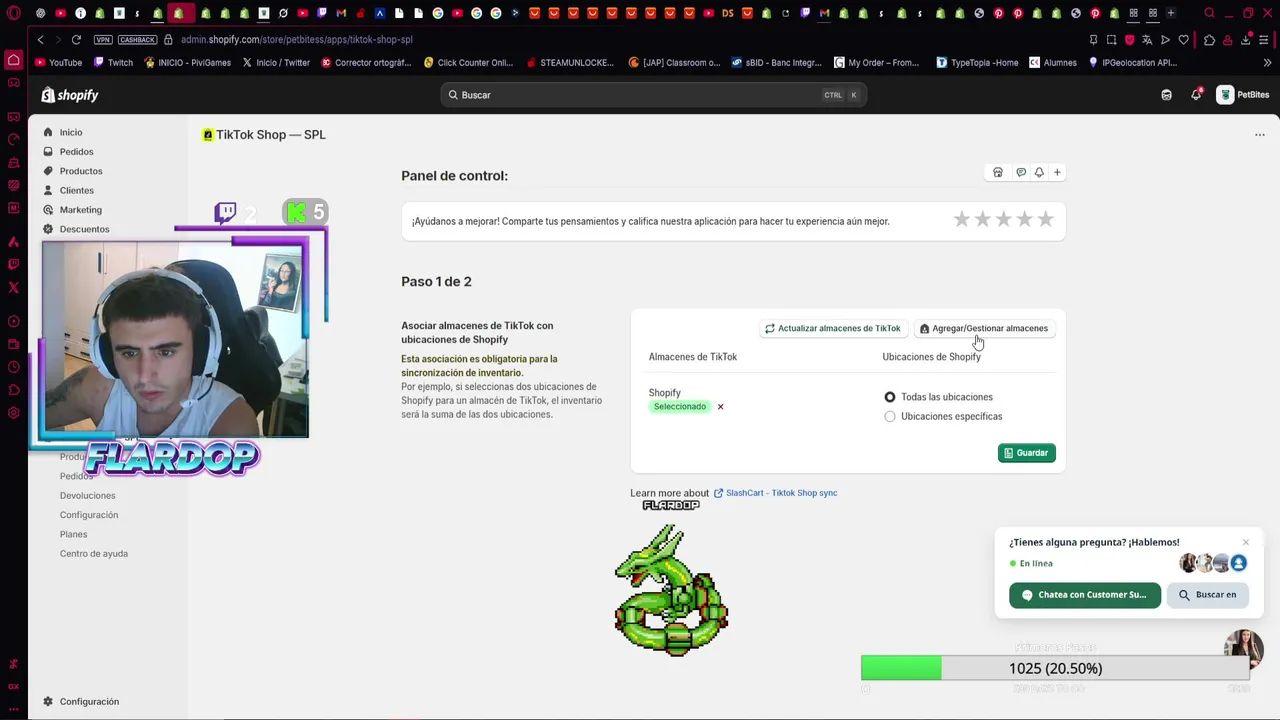Click the chat bubble icon in Panel de control
The image size is (1280, 720).
click(1020, 172)
